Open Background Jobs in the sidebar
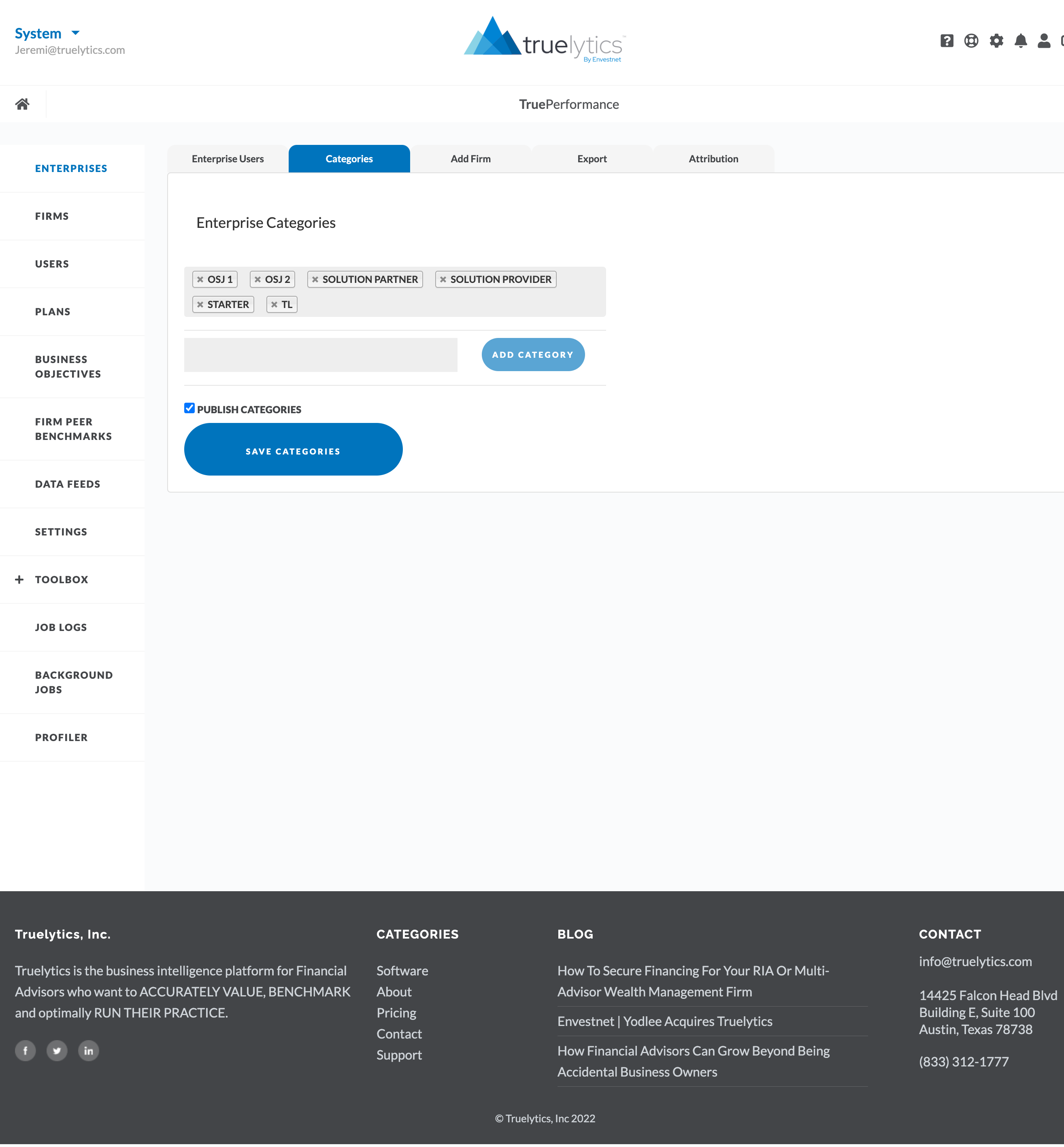This screenshot has height=1147, width=1064. (74, 682)
